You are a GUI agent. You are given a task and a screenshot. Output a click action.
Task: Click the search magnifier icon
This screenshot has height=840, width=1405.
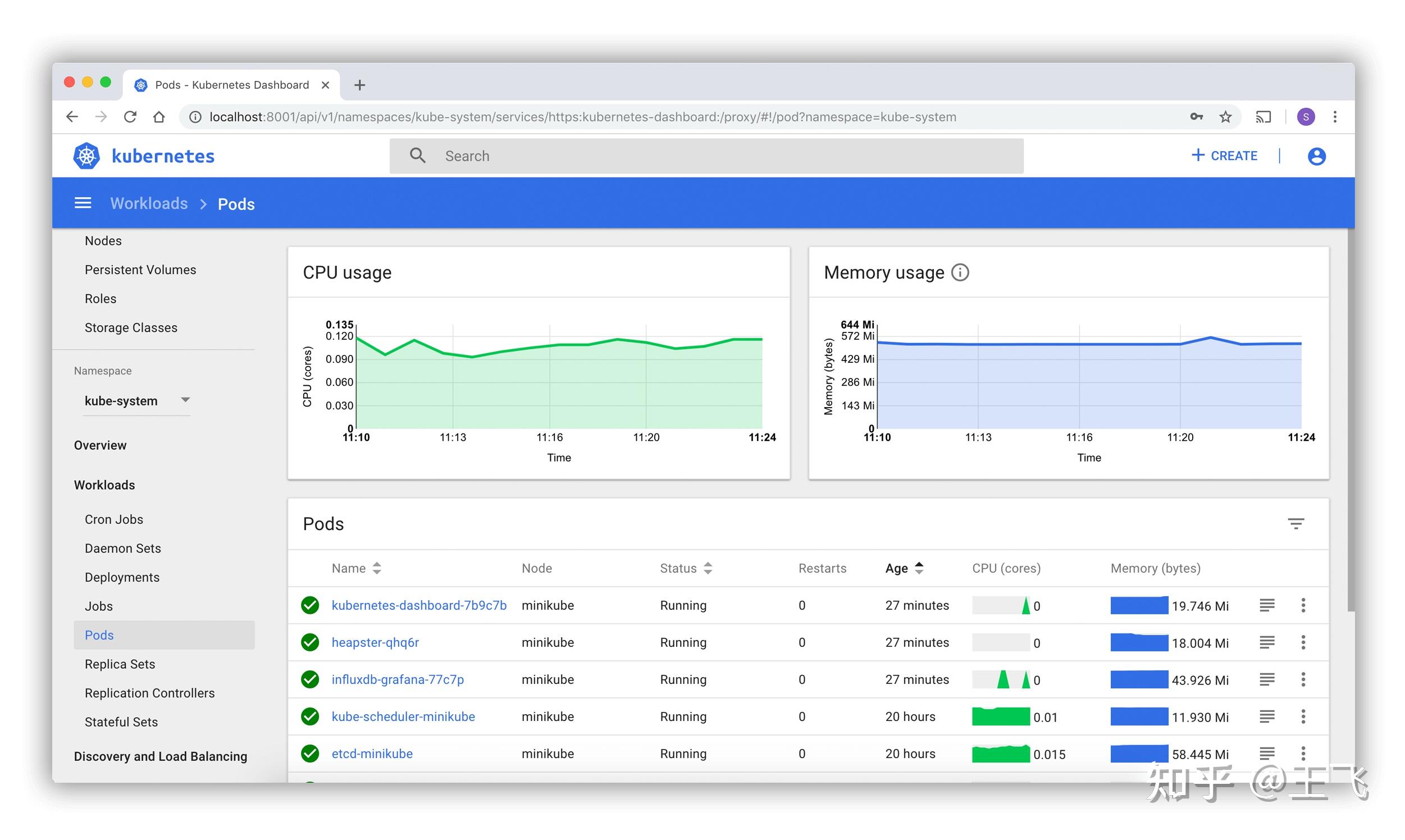417,155
